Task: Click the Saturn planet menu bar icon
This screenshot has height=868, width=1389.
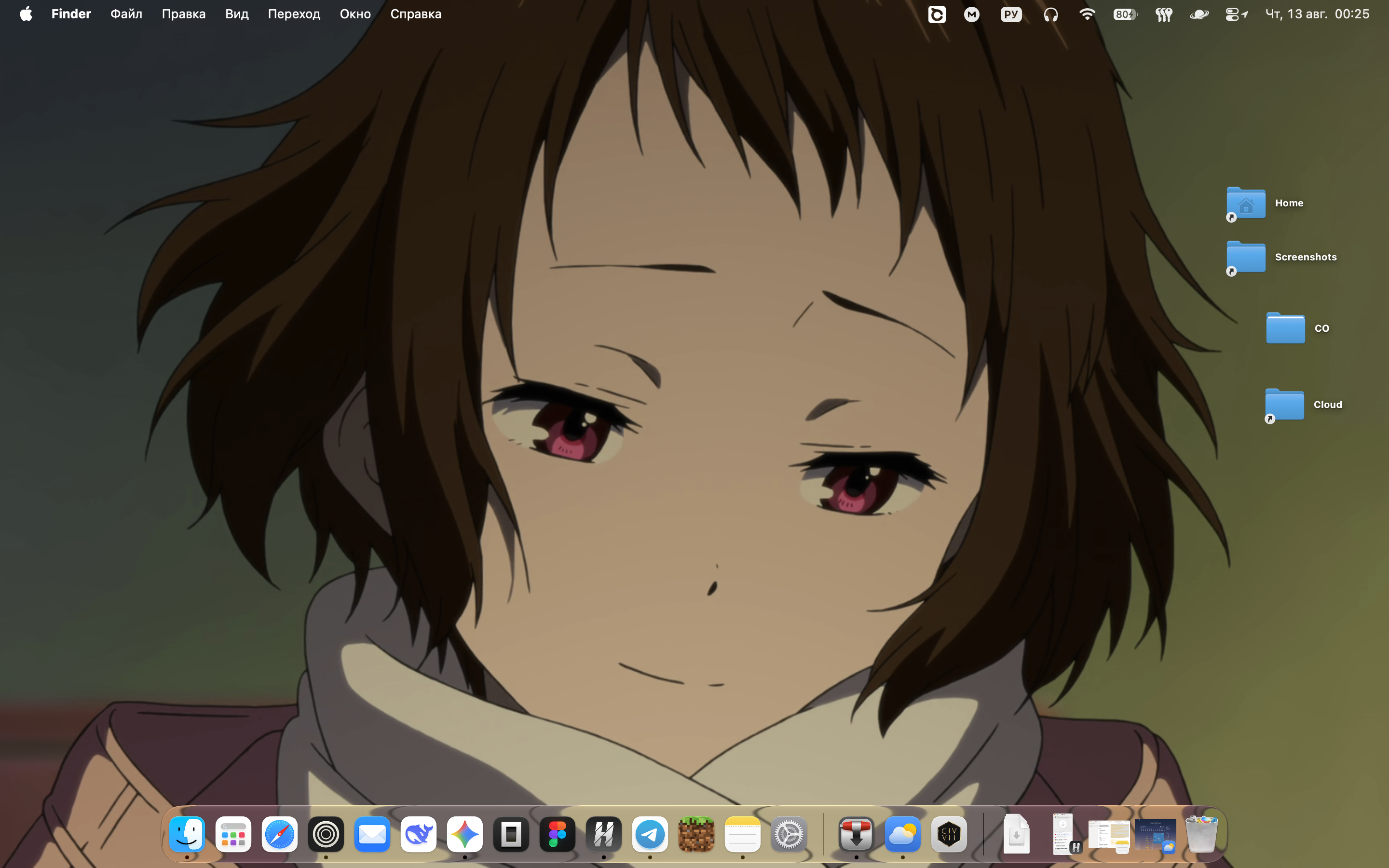Action: tap(1199, 14)
